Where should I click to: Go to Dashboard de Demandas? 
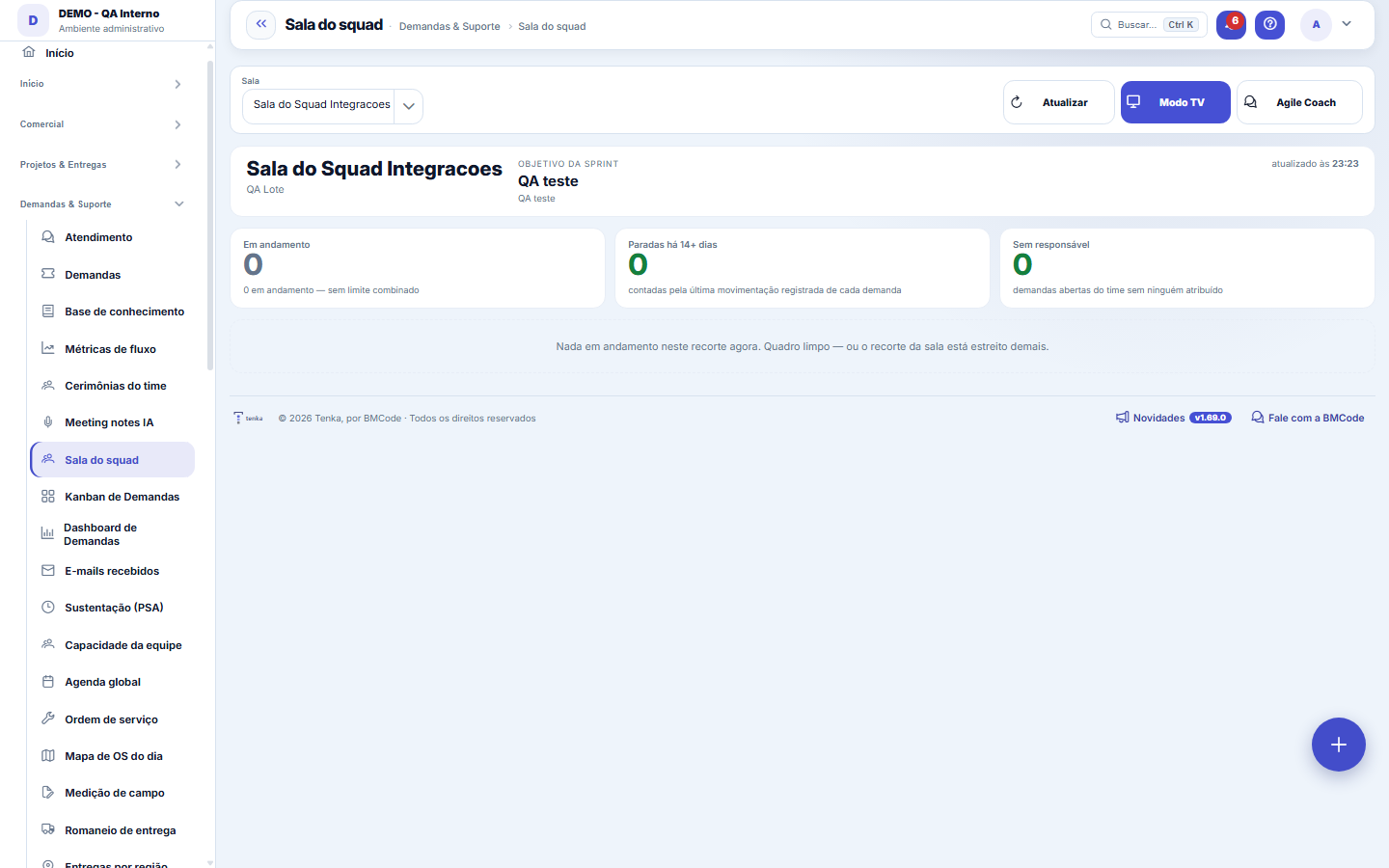coord(112,534)
